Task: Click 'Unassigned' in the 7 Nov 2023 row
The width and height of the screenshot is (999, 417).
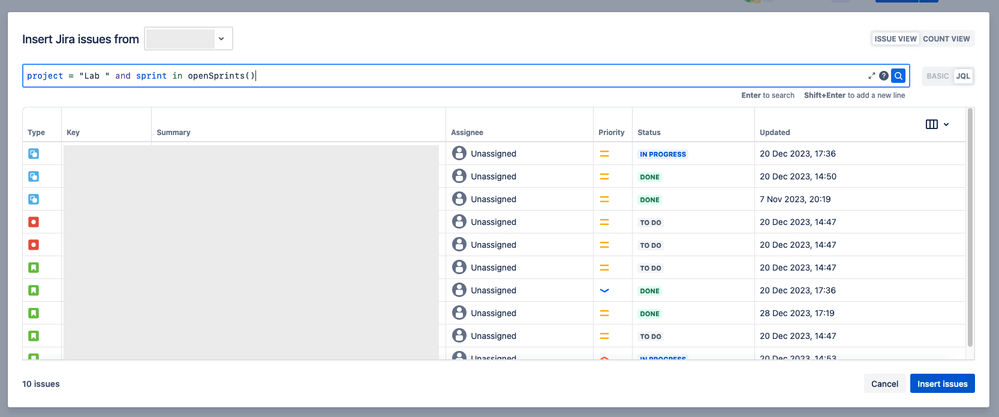Action: pos(493,199)
